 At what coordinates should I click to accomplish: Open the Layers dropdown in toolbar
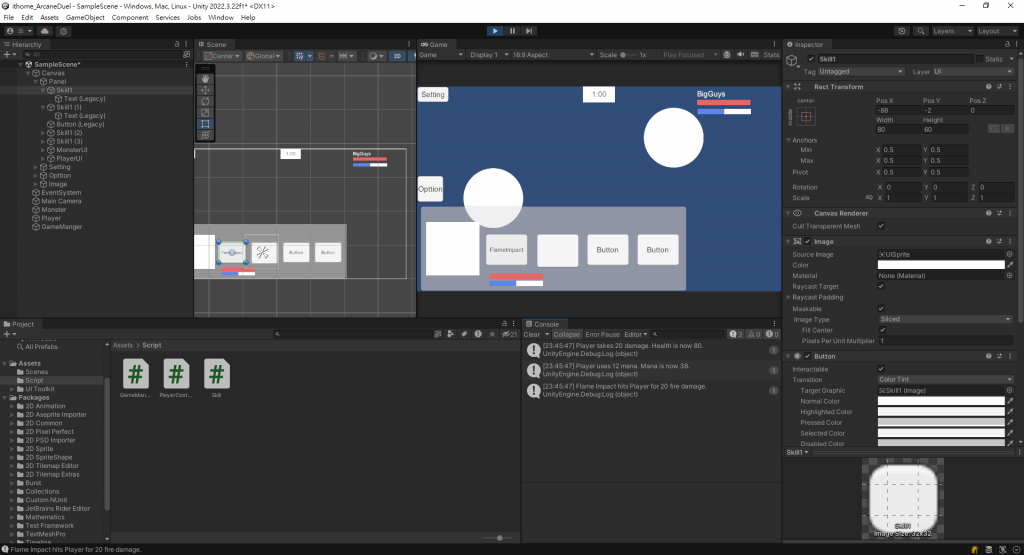pyautogui.click(x=952, y=31)
